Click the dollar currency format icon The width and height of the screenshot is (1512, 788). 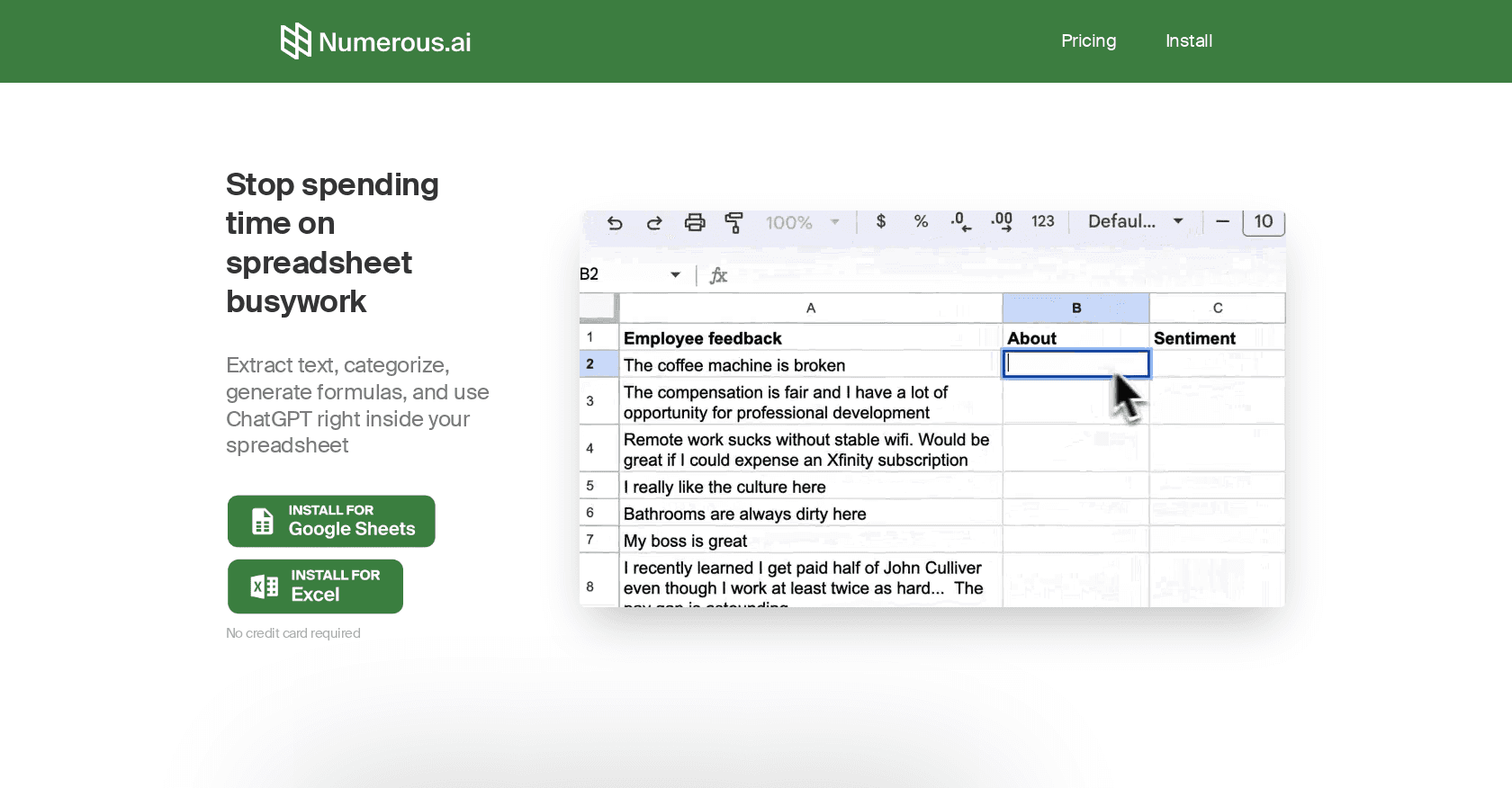click(881, 221)
